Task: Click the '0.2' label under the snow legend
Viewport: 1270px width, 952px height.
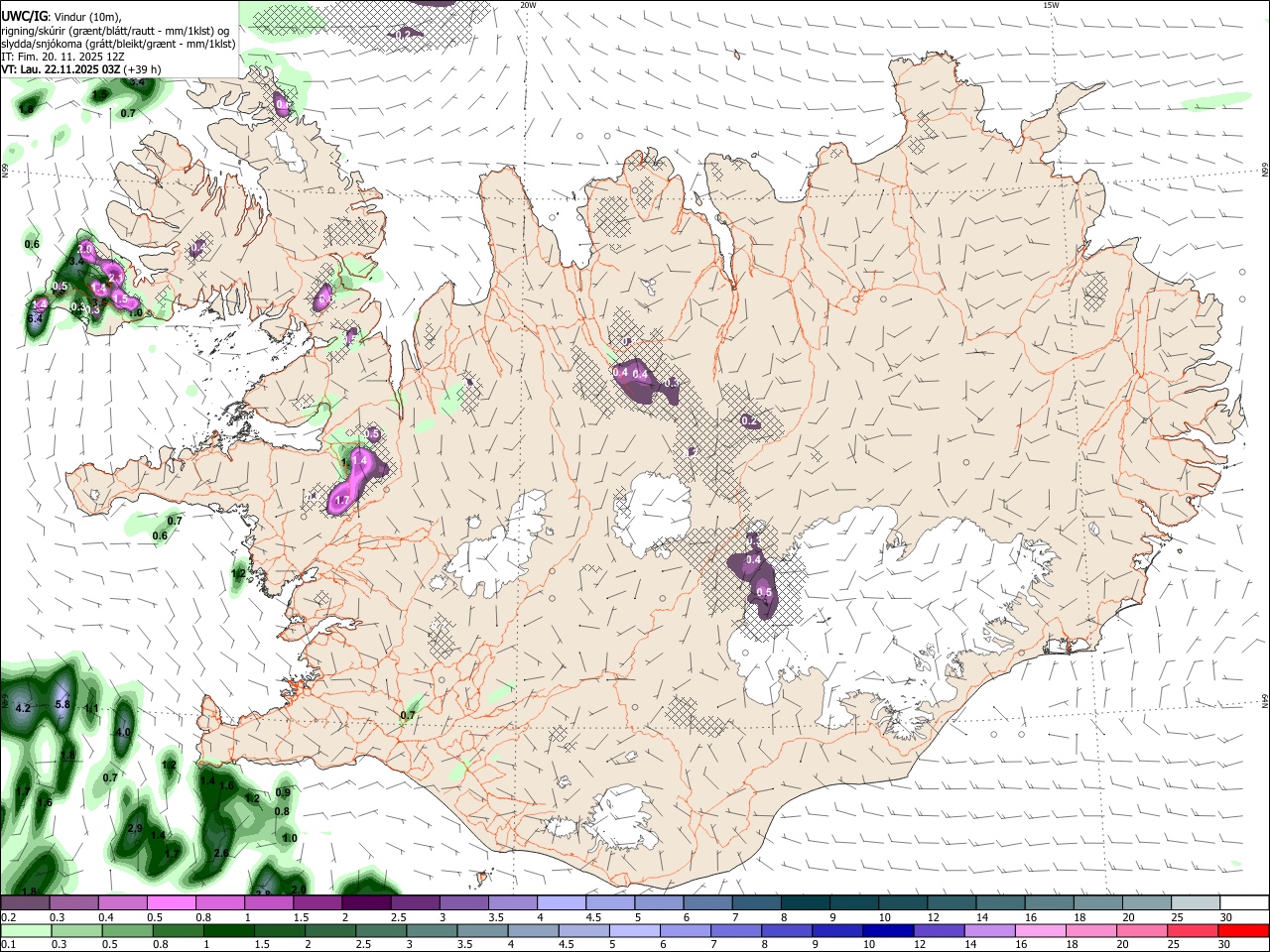Action: pyautogui.click(x=8, y=917)
